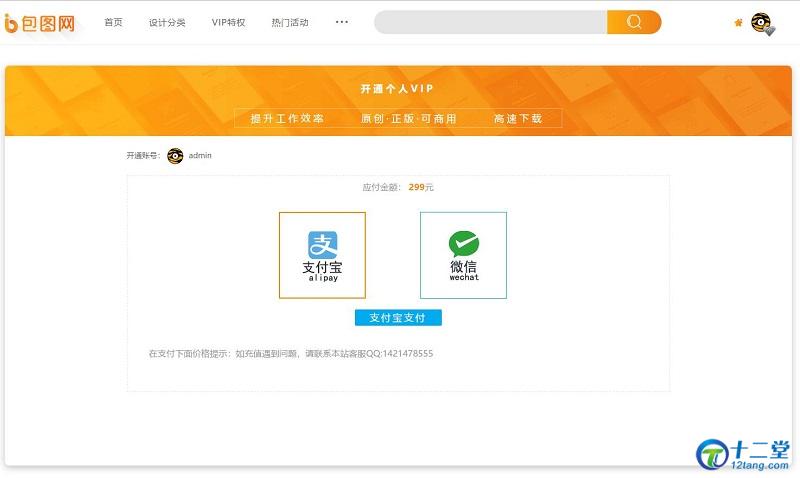Open the VIP特权 page
This screenshot has width=800, height=478.
[228, 22]
